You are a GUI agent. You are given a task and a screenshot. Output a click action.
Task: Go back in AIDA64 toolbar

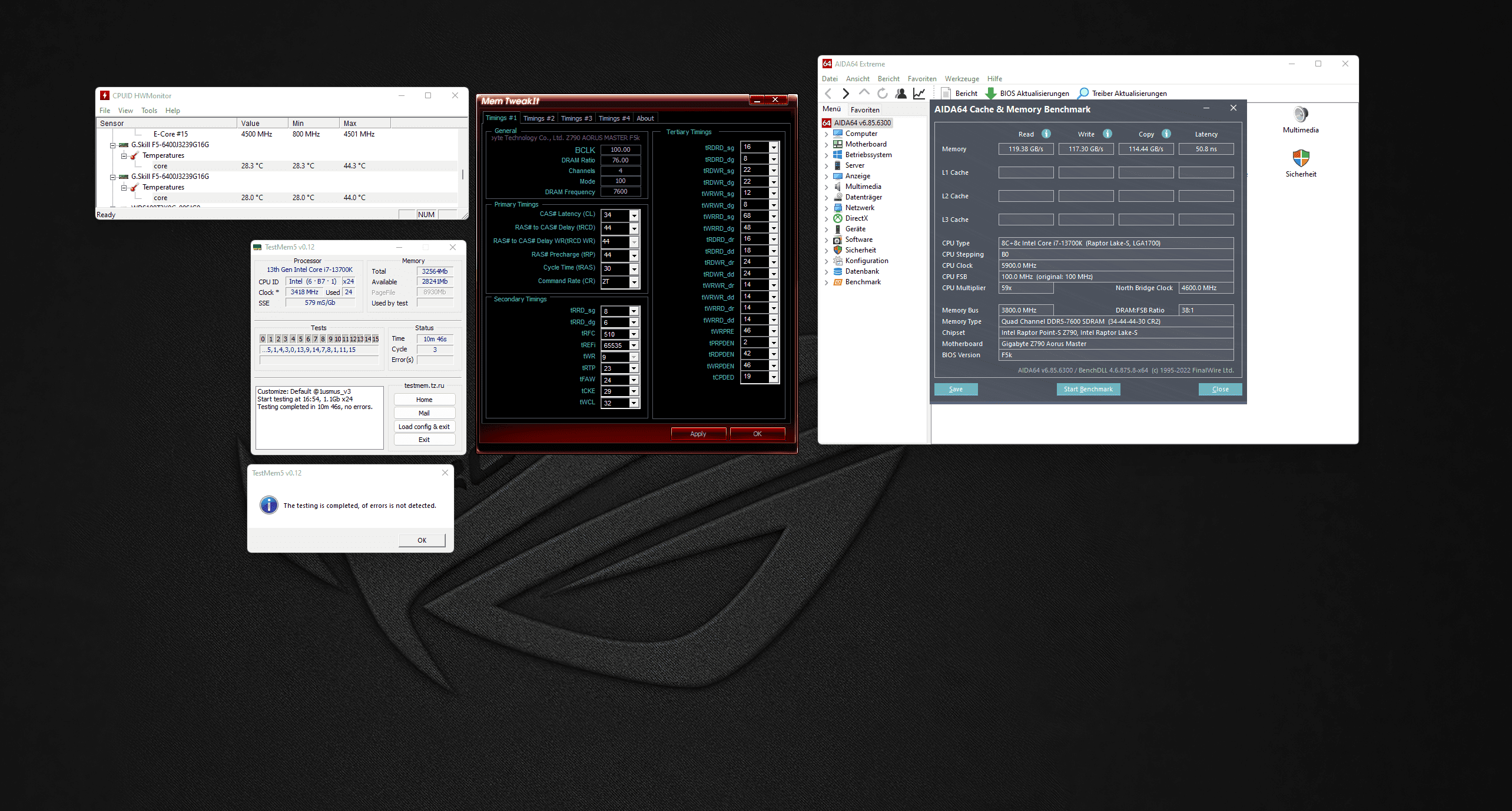[x=828, y=93]
